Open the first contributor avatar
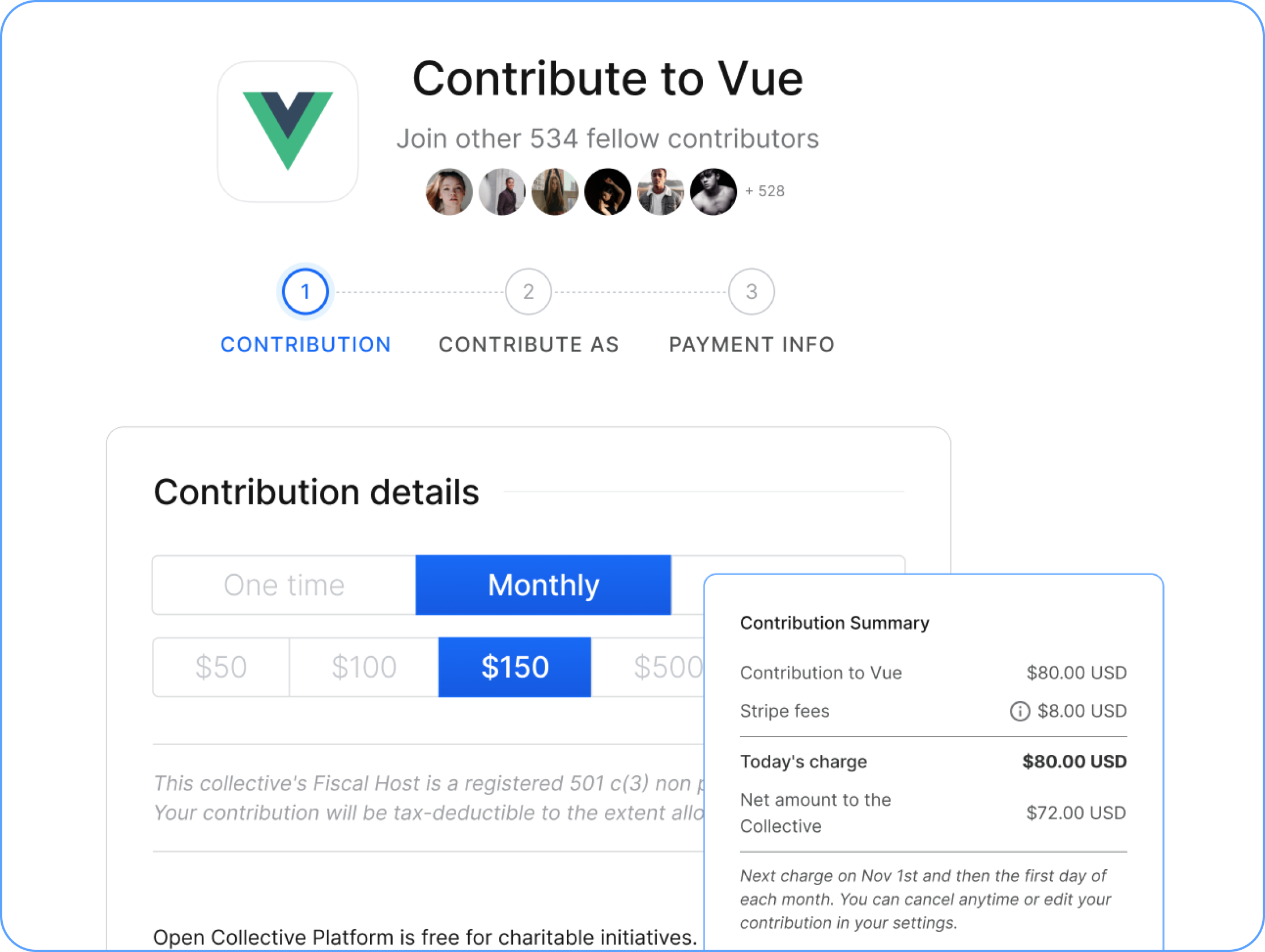 pos(449,192)
